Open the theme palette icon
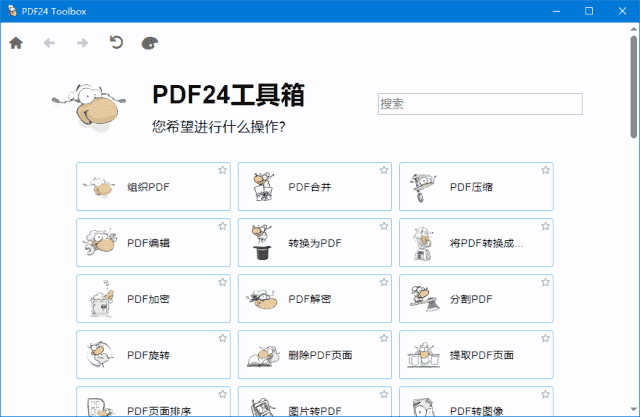 [x=150, y=43]
